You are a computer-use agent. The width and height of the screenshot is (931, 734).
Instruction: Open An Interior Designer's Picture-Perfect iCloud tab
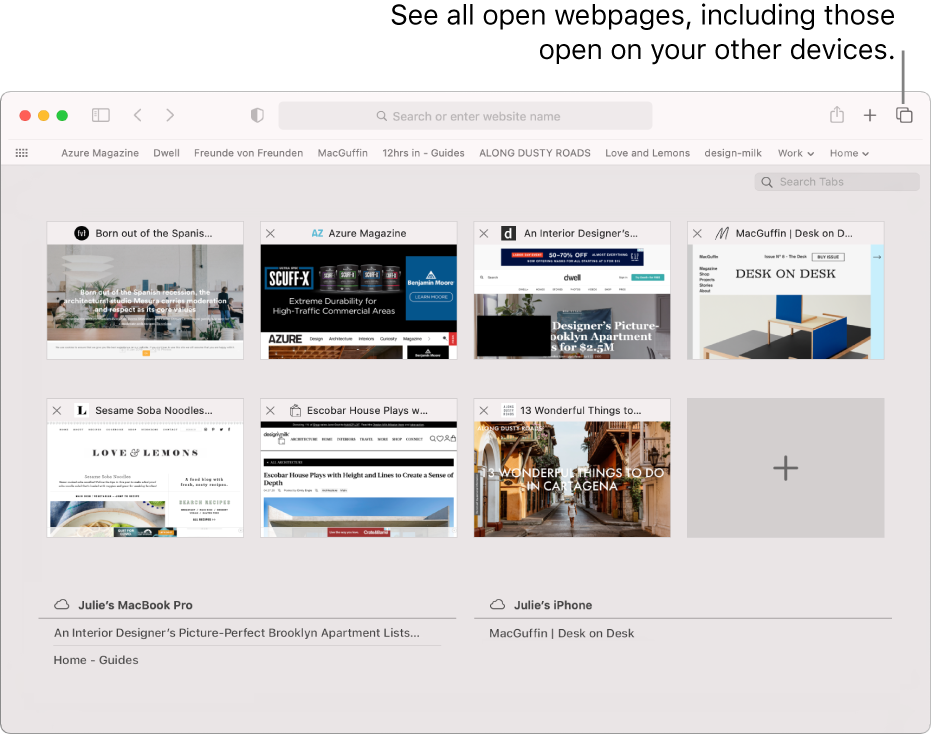(x=237, y=633)
